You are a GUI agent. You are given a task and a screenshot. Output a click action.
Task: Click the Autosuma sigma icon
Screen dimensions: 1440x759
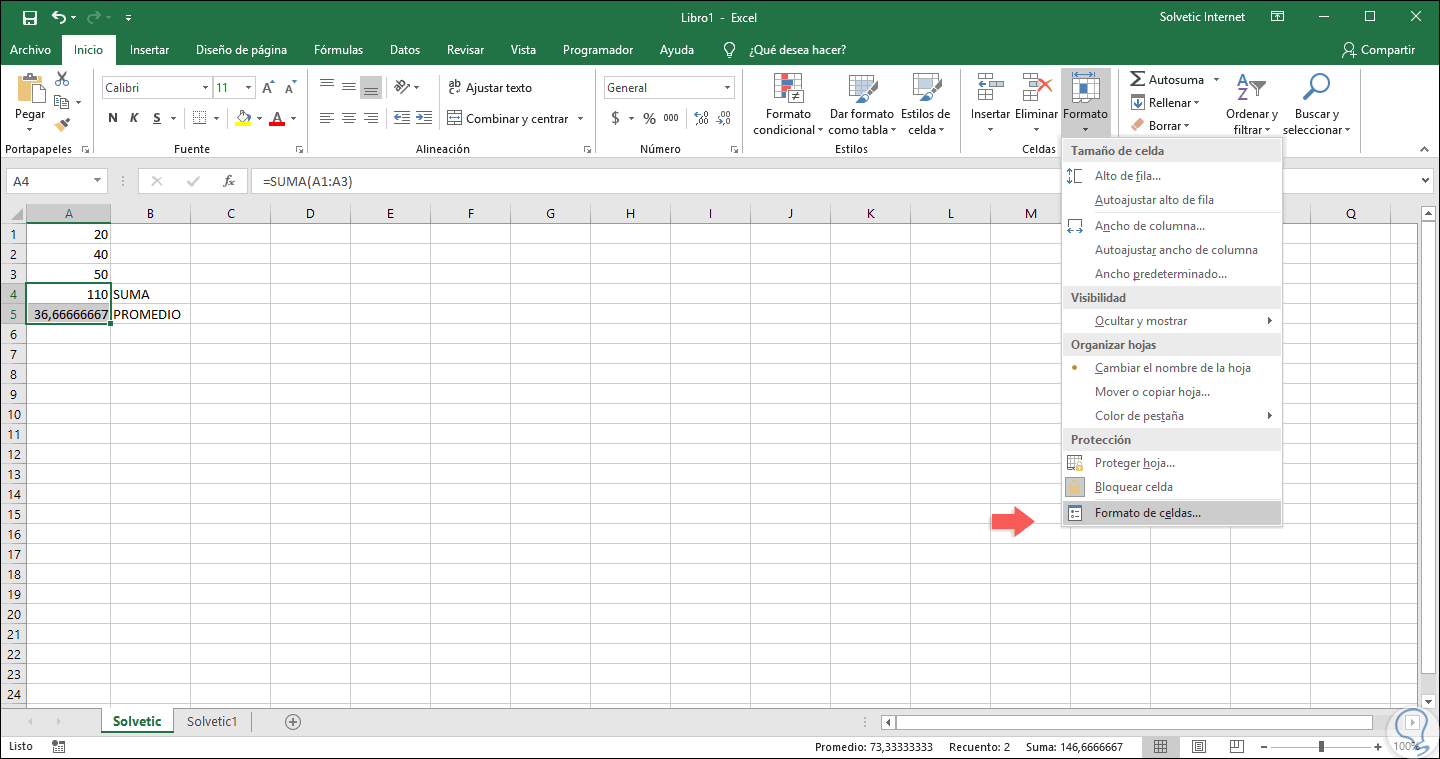tap(1137, 79)
